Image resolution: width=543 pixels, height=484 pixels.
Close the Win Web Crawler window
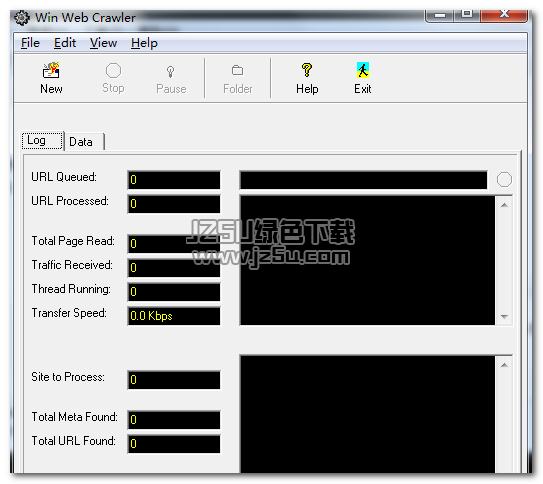[504, 15]
